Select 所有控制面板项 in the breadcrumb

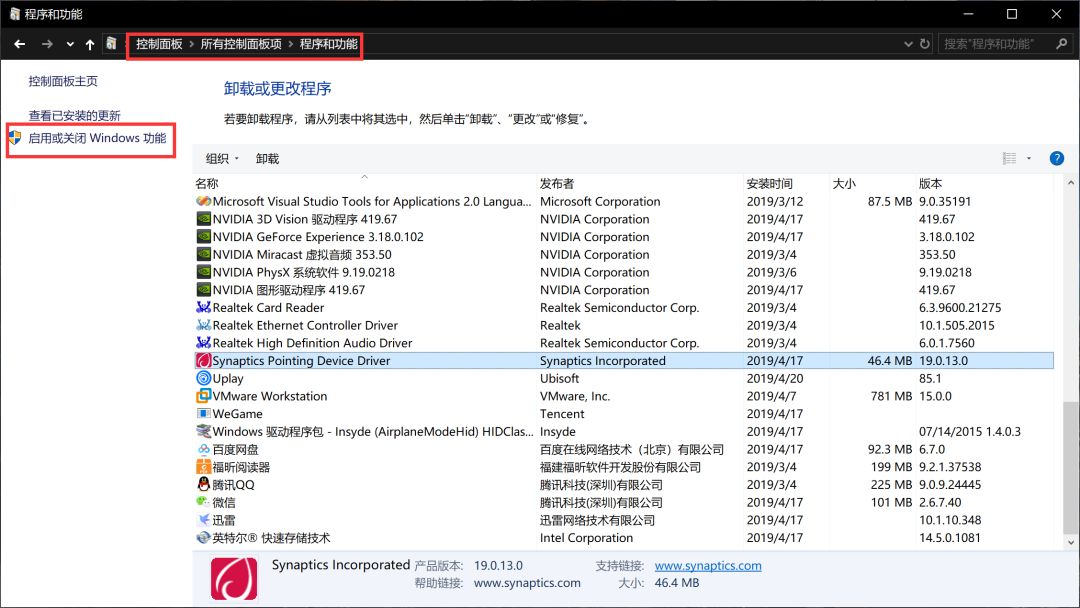coord(240,46)
